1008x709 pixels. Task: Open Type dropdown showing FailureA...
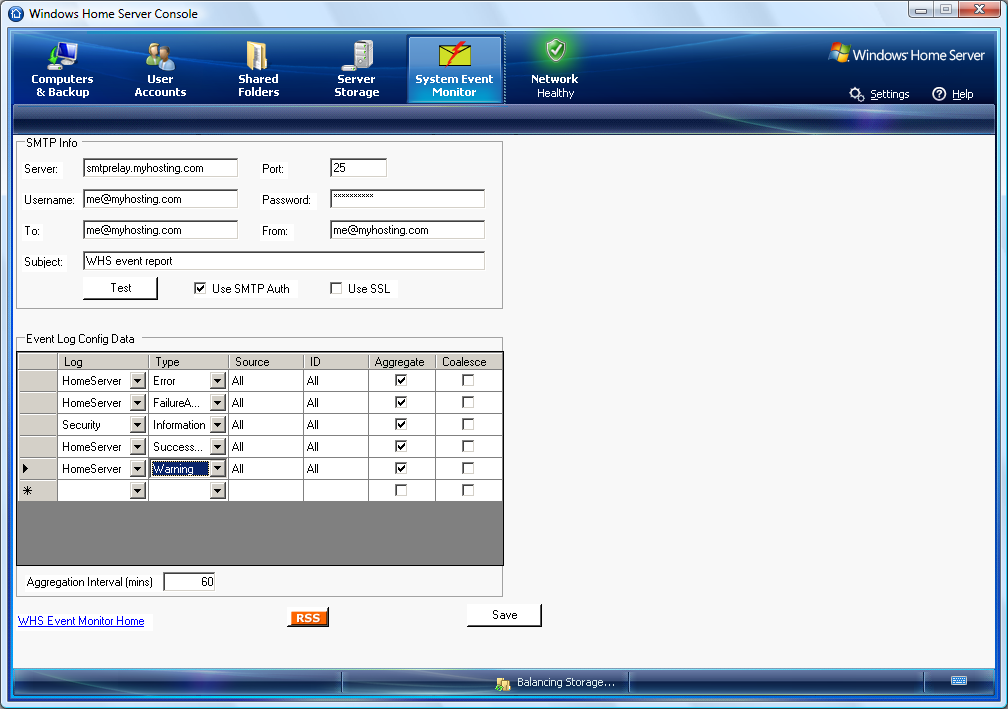point(218,402)
